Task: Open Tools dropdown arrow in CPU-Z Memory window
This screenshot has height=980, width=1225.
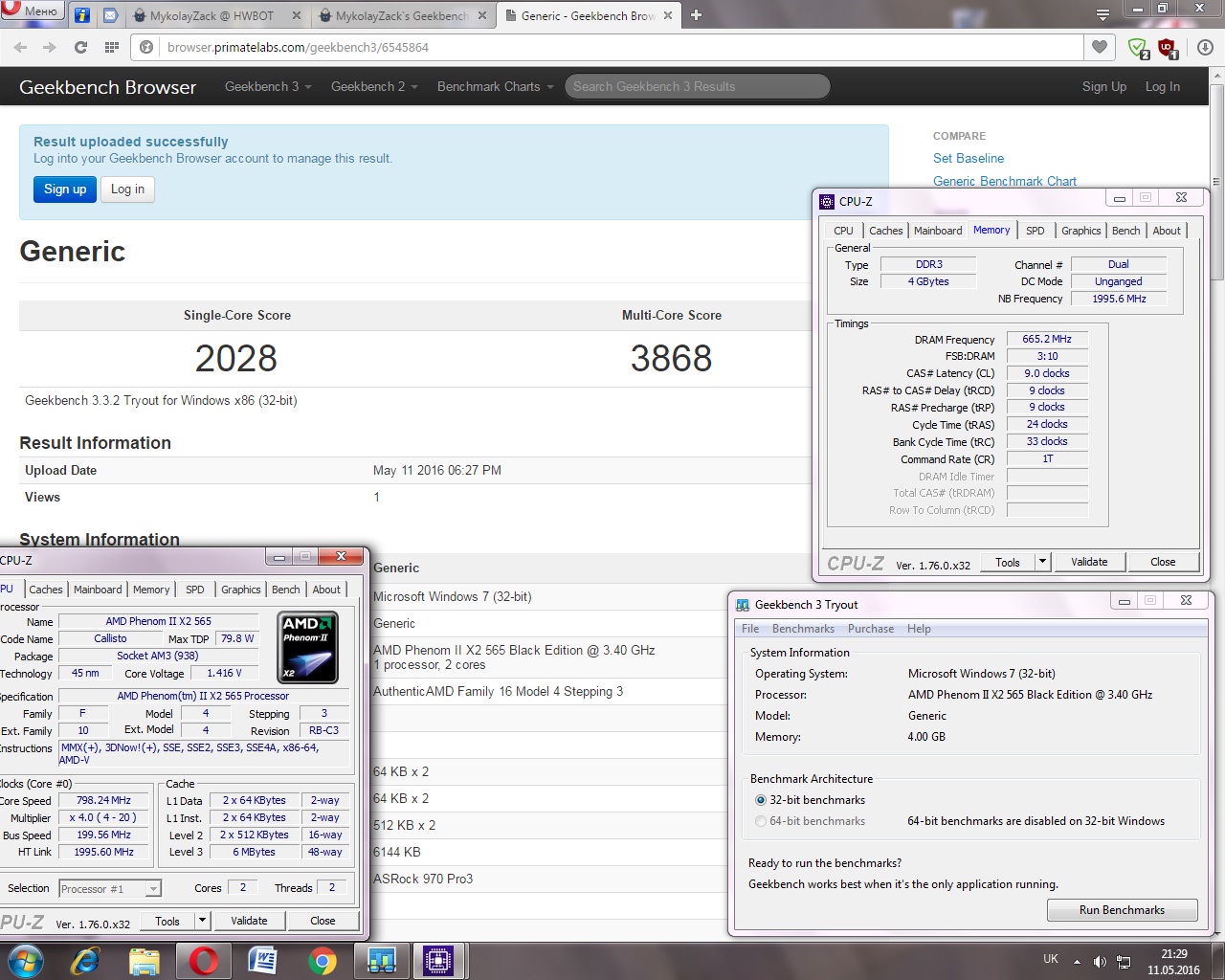Action: click(1042, 562)
